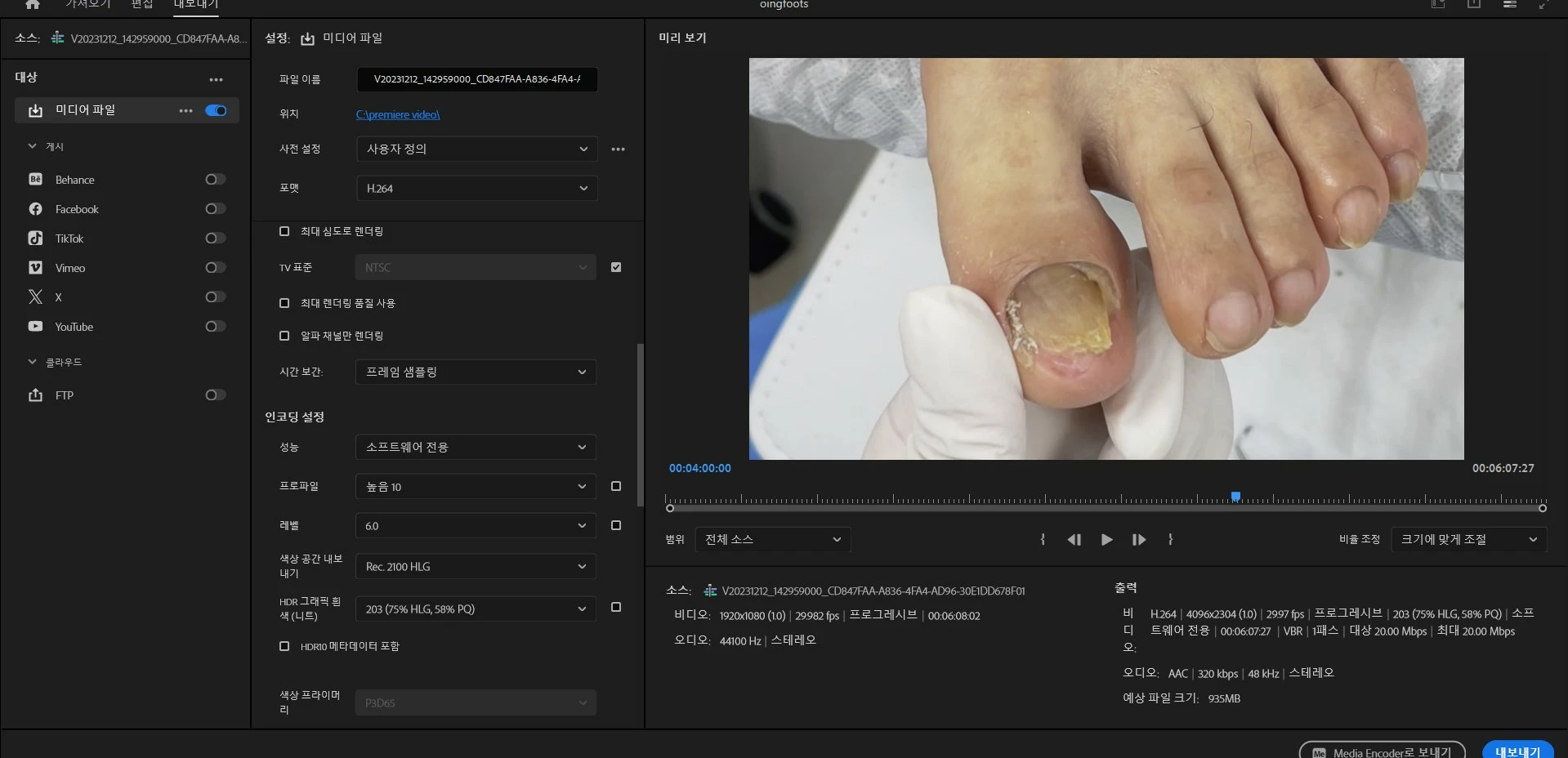Image resolution: width=1568 pixels, height=758 pixels.
Task: Turn off the 미디어 파일 output toggle
Action: coord(216,110)
